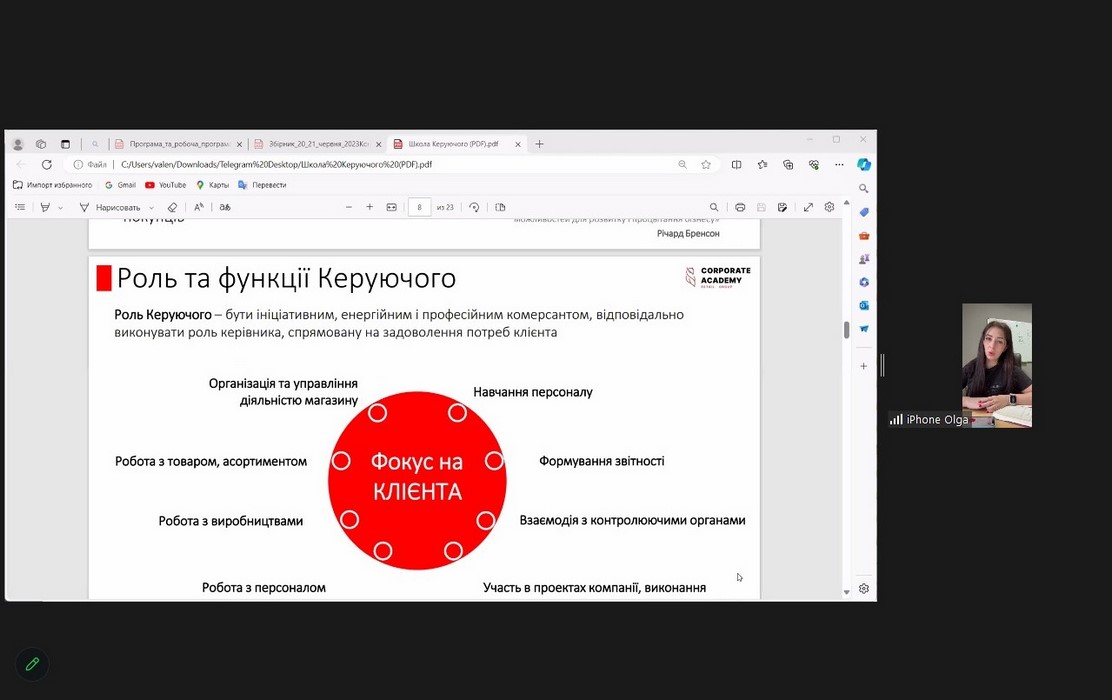Open the Edge three-dots menu

[x=839, y=165]
